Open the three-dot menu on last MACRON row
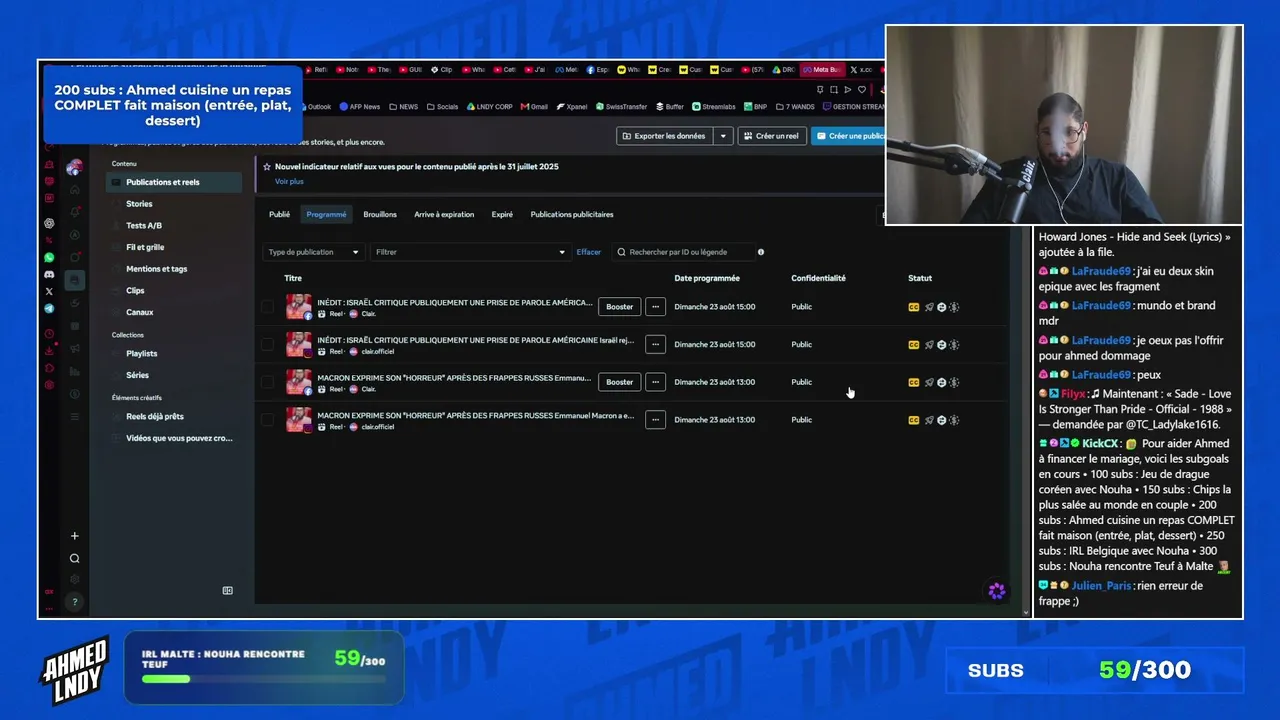The image size is (1280, 720). click(655, 420)
